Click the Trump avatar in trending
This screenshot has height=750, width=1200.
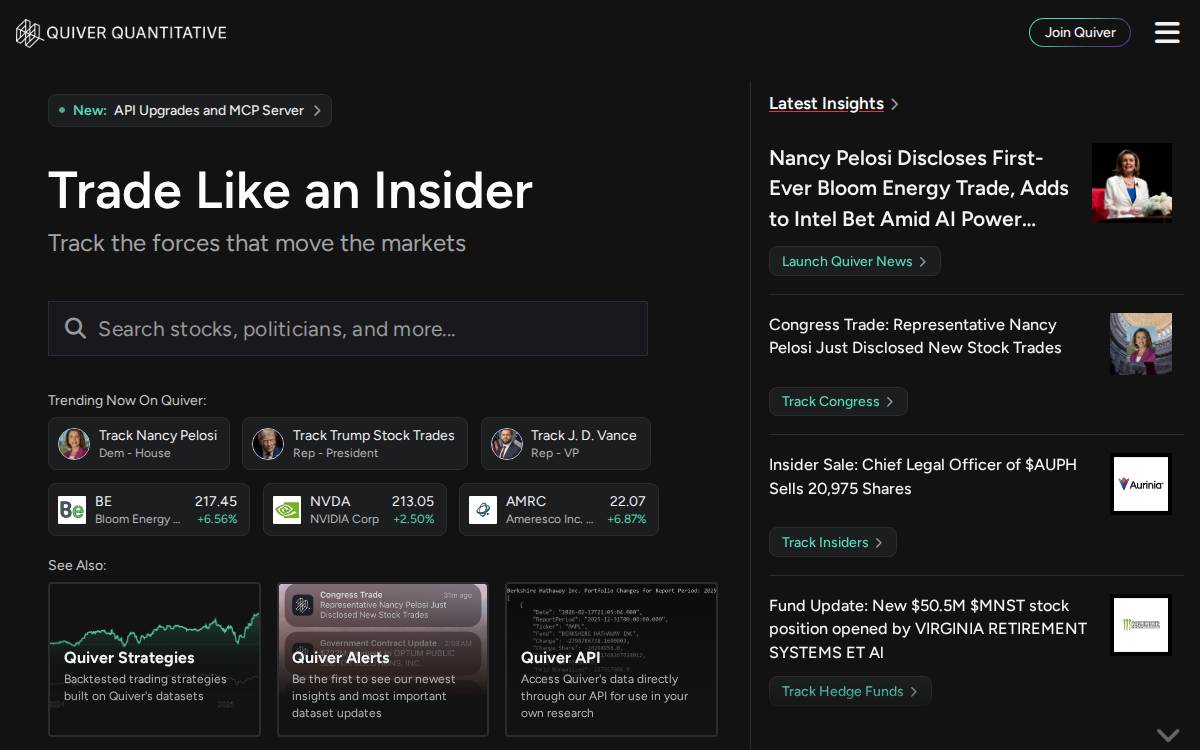coord(268,444)
